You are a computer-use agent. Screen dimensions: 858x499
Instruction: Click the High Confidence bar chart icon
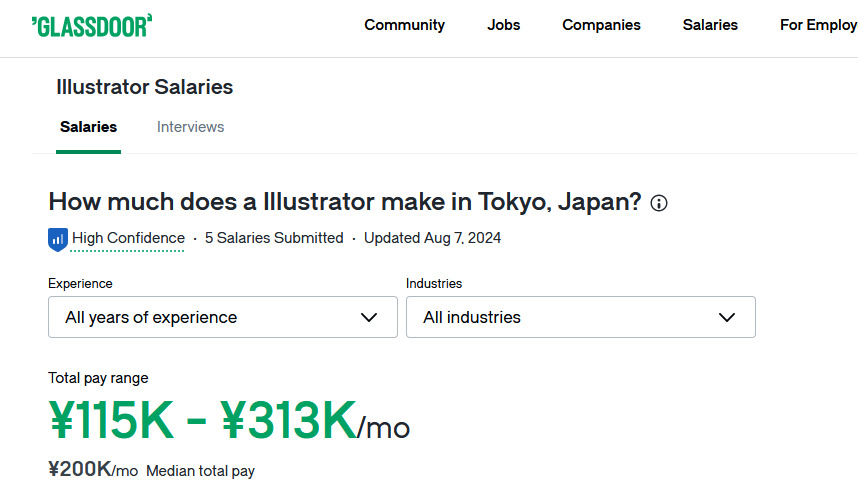[x=58, y=239]
